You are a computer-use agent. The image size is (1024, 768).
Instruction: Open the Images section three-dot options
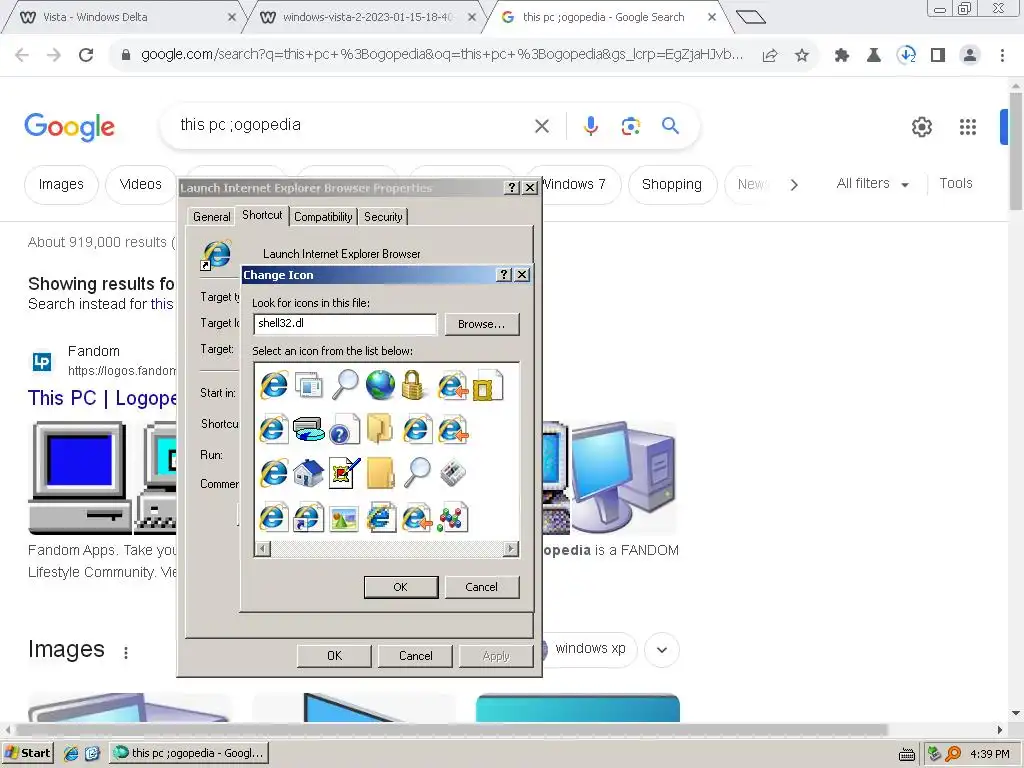[125, 652]
